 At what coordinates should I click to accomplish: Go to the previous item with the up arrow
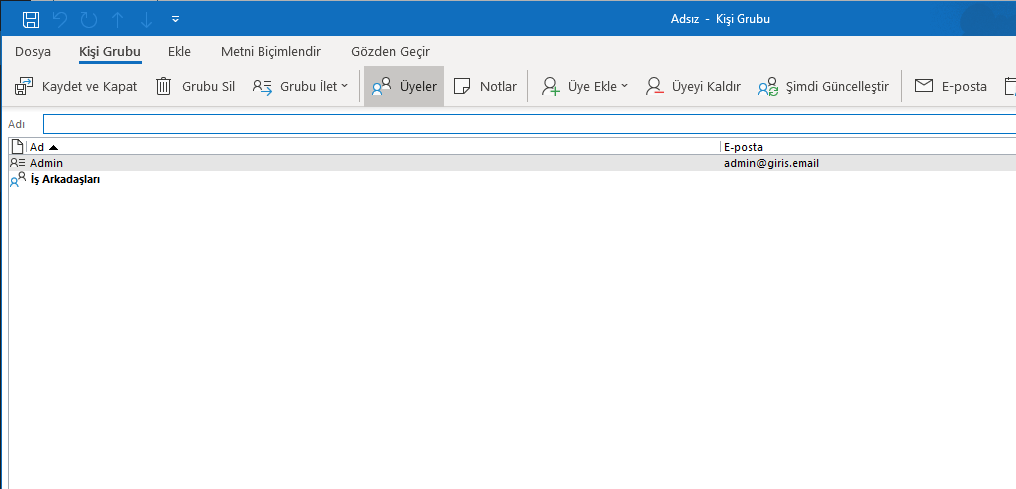(x=118, y=19)
